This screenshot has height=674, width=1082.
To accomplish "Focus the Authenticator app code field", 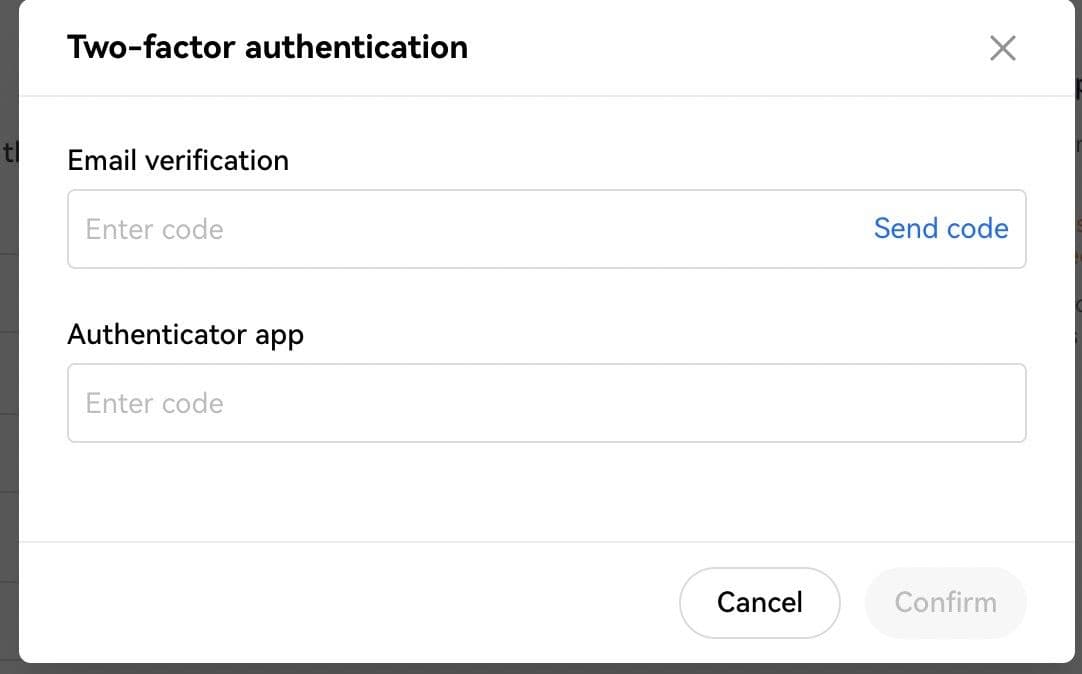I will click(x=546, y=403).
